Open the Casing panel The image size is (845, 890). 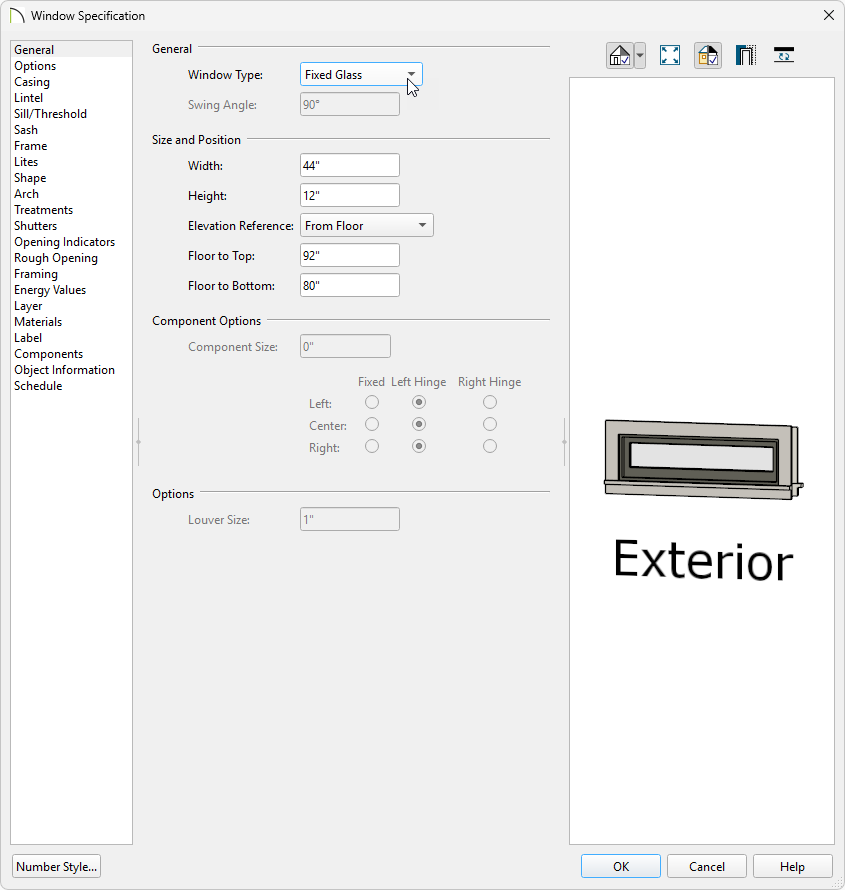tap(72, 82)
